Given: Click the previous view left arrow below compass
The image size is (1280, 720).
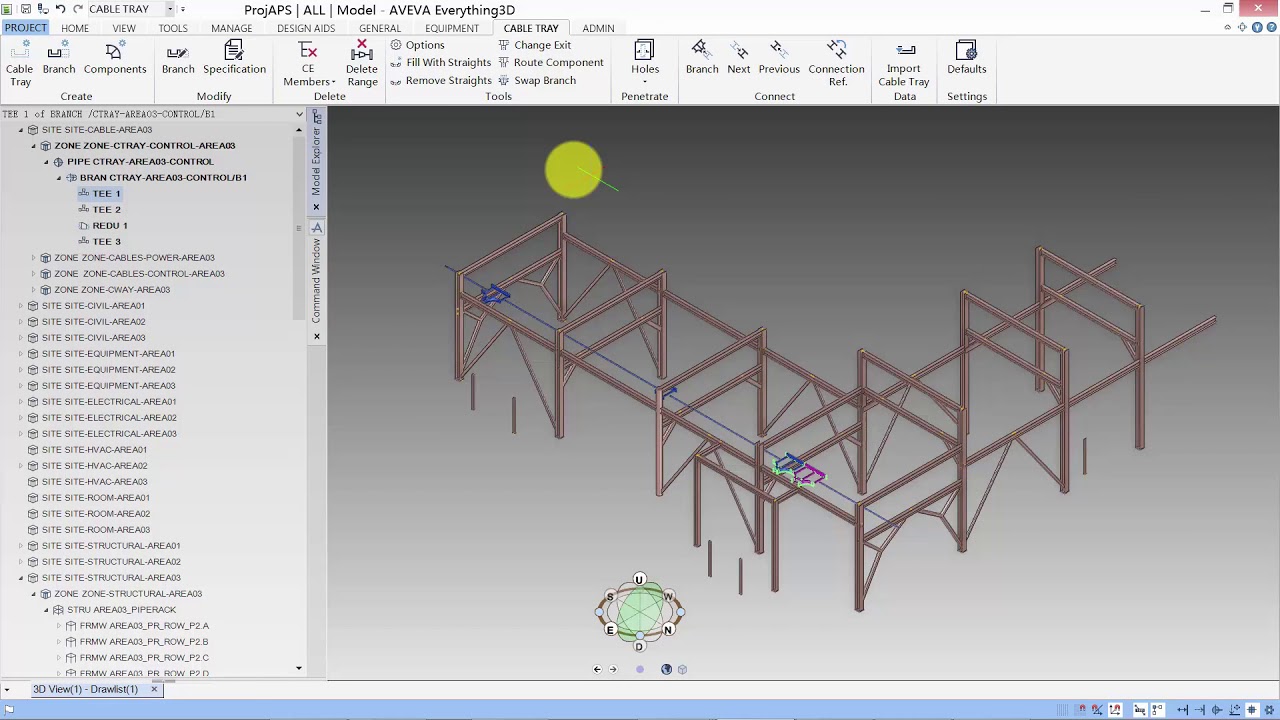Looking at the screenshot, I should coord(597,669).
